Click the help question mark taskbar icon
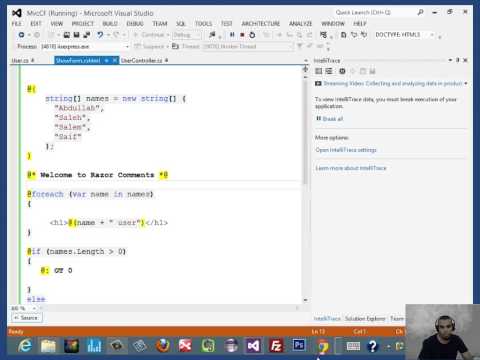 [x=373, y=346]
